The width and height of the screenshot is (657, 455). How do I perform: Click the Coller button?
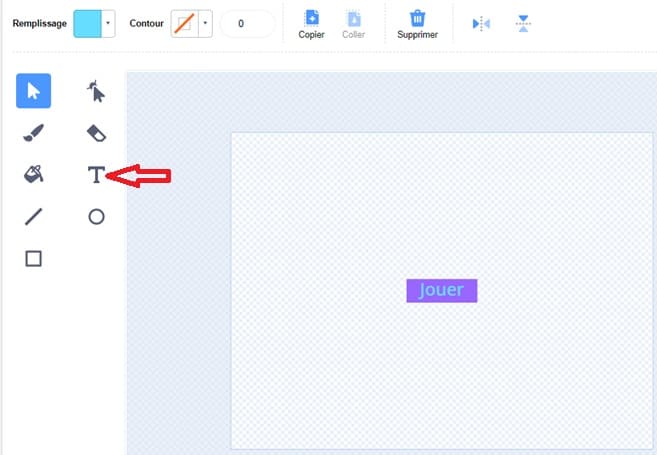click(x=354, y=25)
